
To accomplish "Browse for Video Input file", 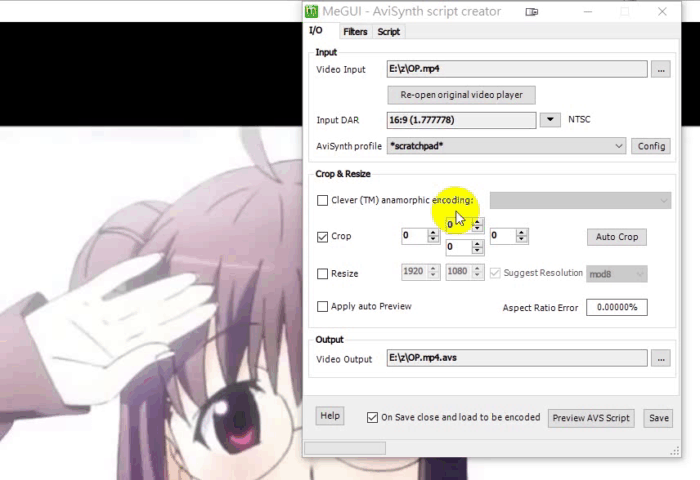I will (661, 70).
